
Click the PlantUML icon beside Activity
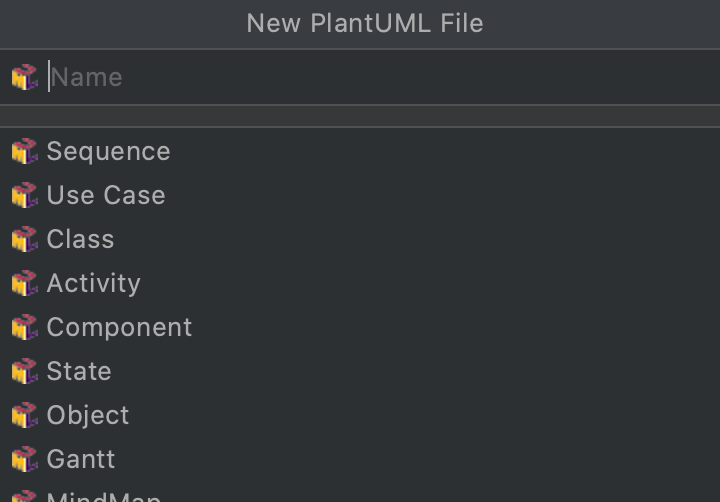24,283
